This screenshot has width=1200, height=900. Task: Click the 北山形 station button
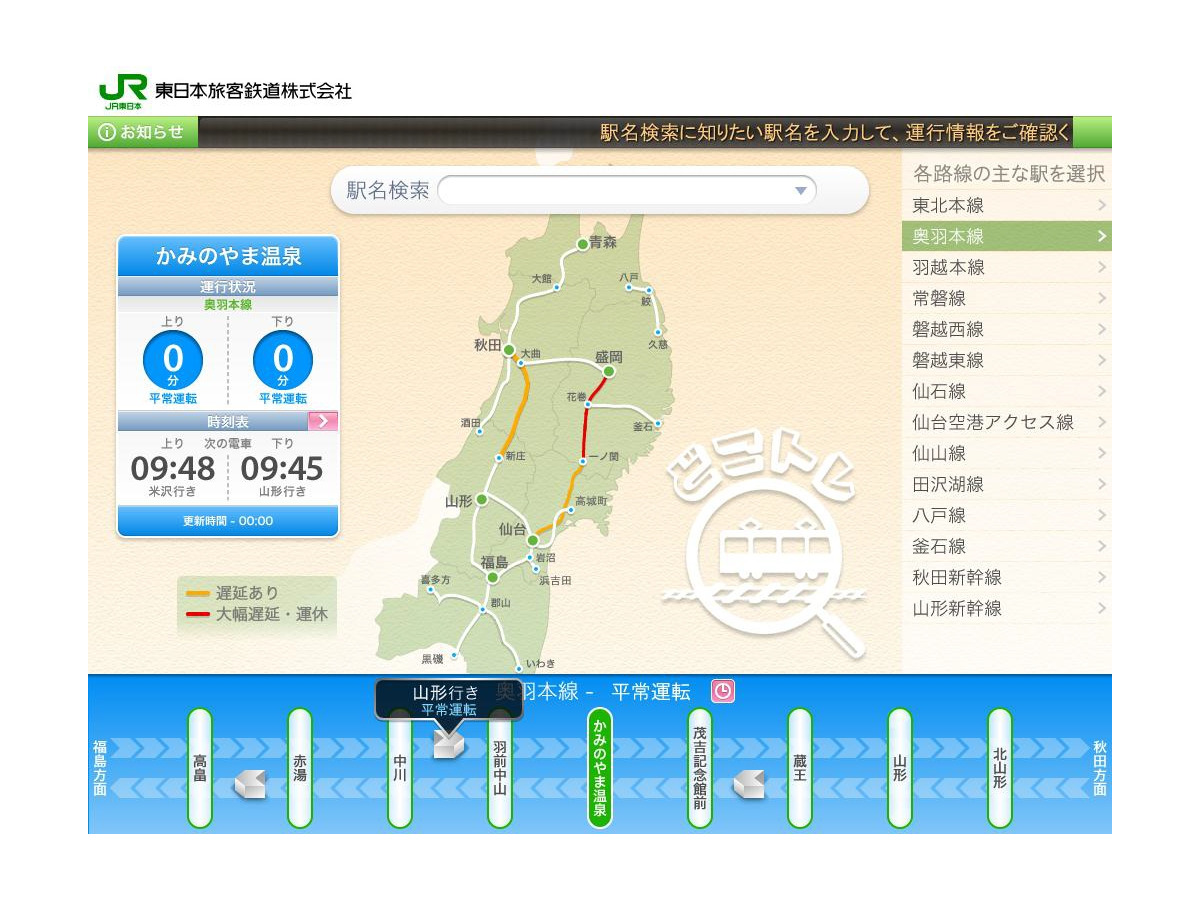1000,768
